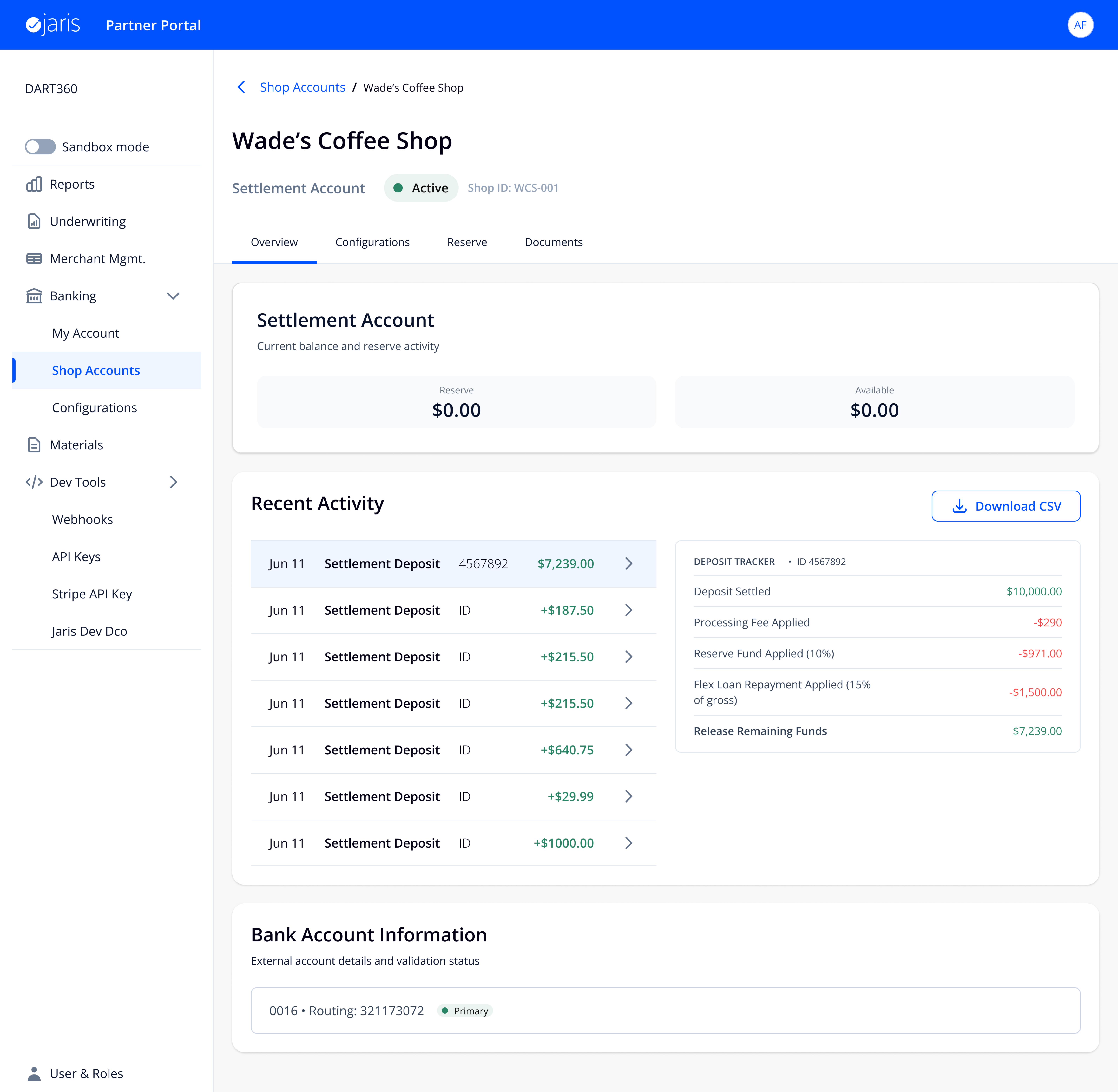The width and height of the screenshot is (1118, 1092).
Task: Open details chevron for +$187.50 deposit
Action: point(629,610)
